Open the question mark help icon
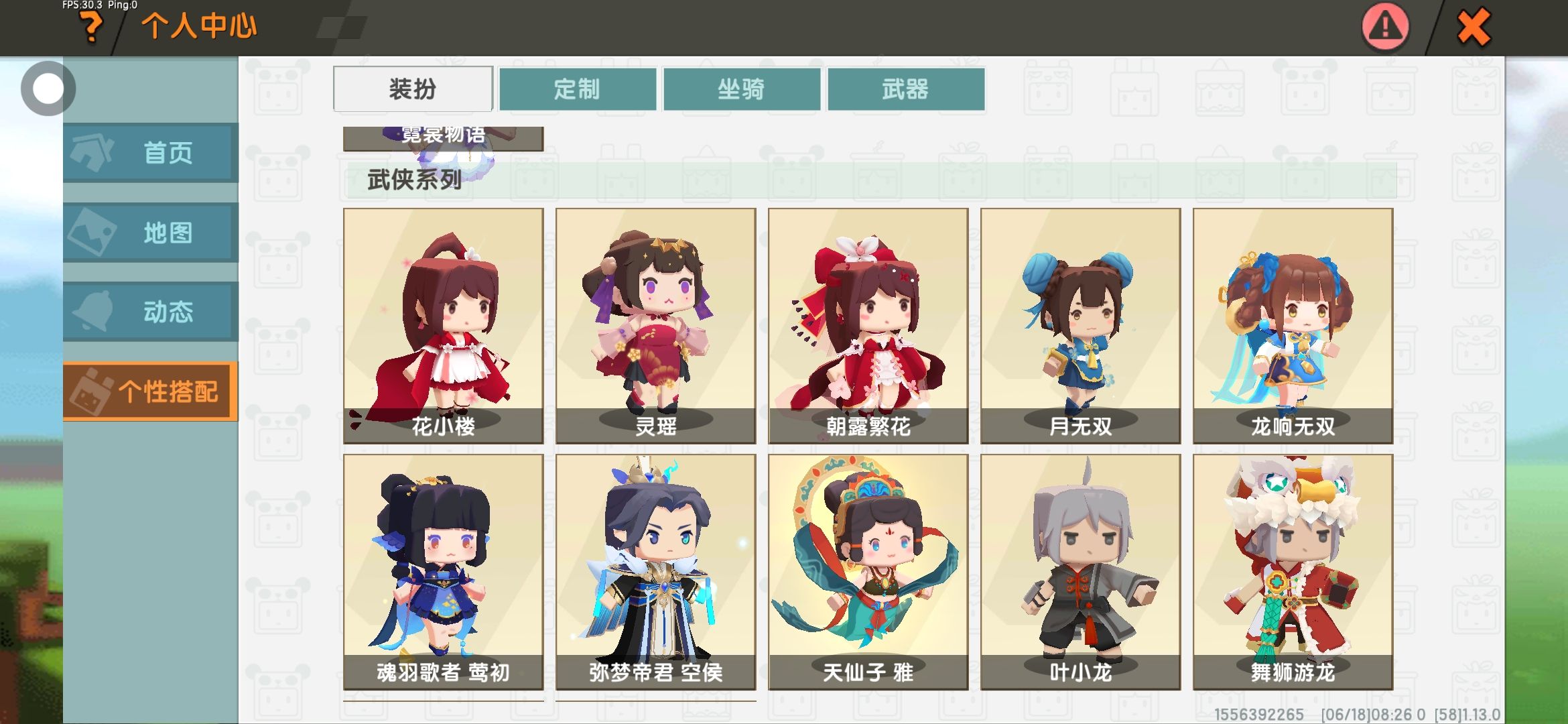Image resolution: width=1568 pixels, height=724 pixels. (91, 27)
